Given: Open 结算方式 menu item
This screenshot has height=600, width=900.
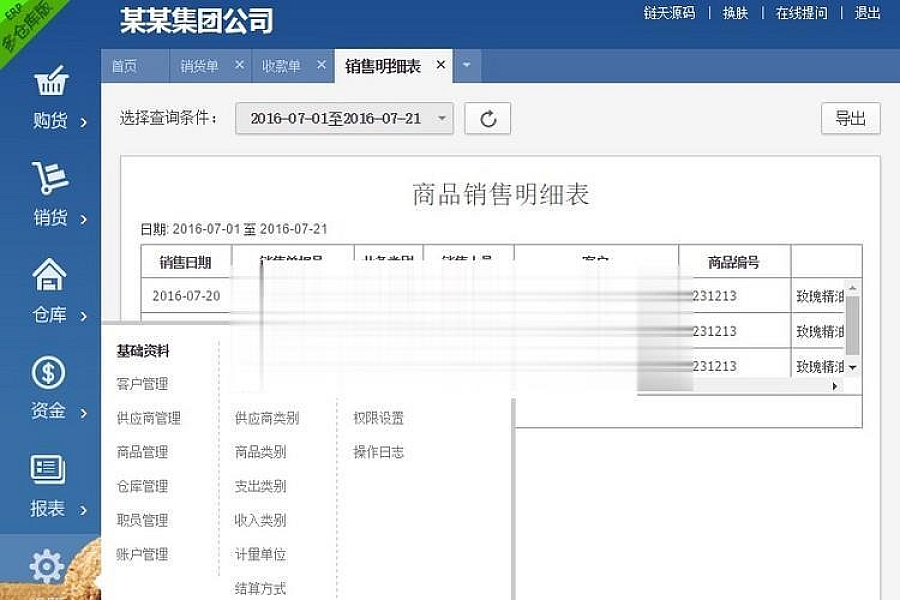Looking at the screenshot, I should [261, 589].
